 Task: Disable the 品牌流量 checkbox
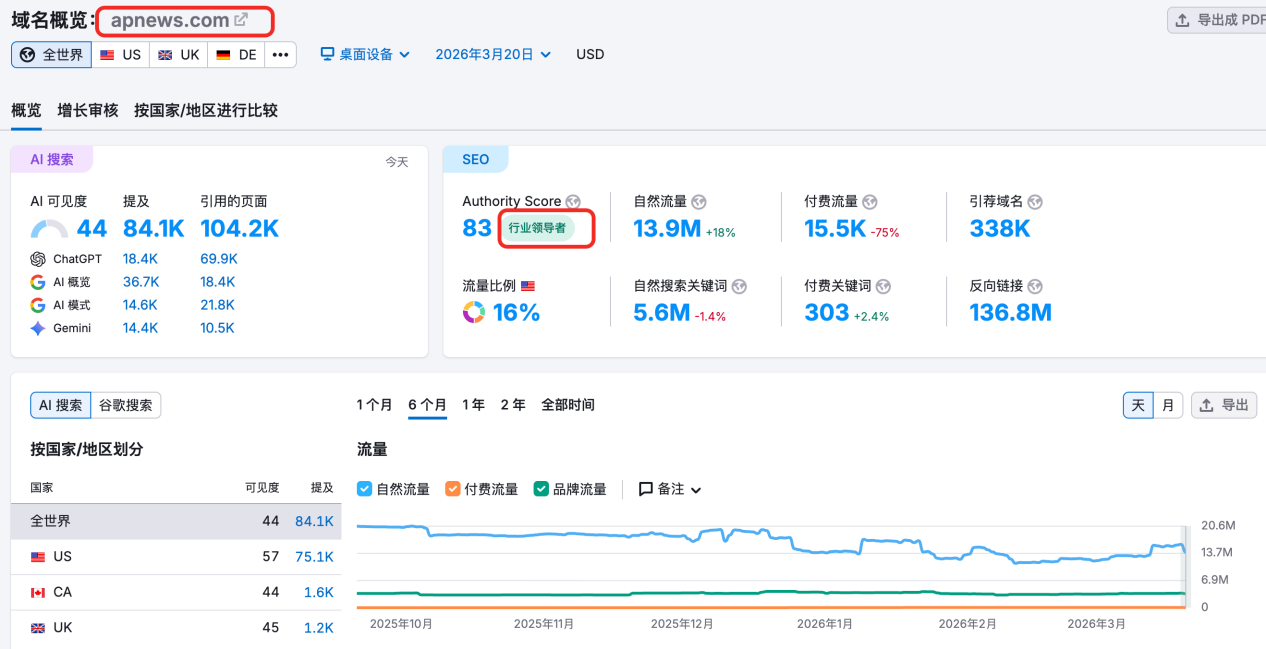click(x=541, y=489)
